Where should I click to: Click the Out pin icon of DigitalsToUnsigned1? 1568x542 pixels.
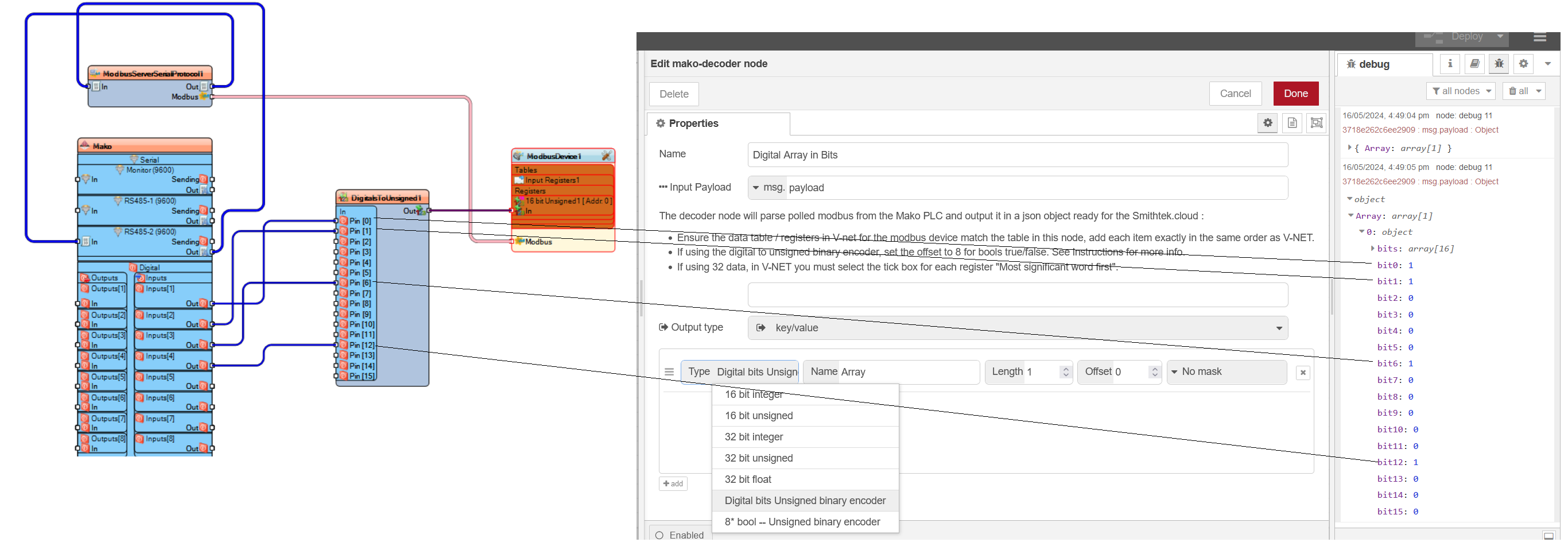pyautogui.click(x=421, y=211)
